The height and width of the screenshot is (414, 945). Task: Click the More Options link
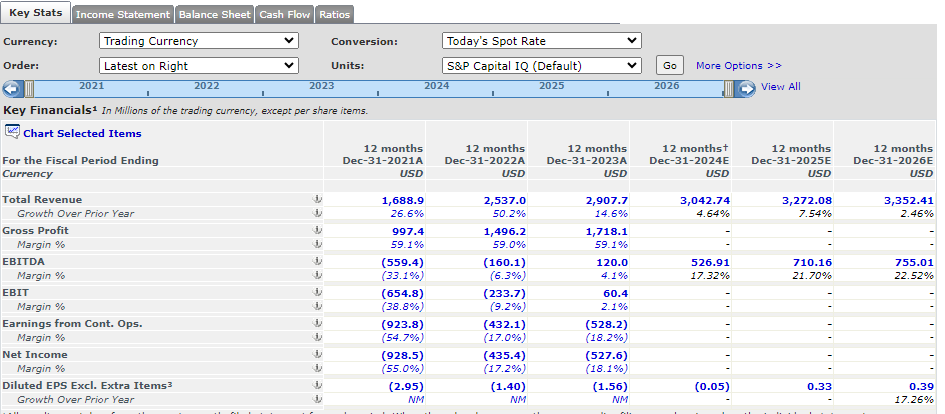point(738,66)
